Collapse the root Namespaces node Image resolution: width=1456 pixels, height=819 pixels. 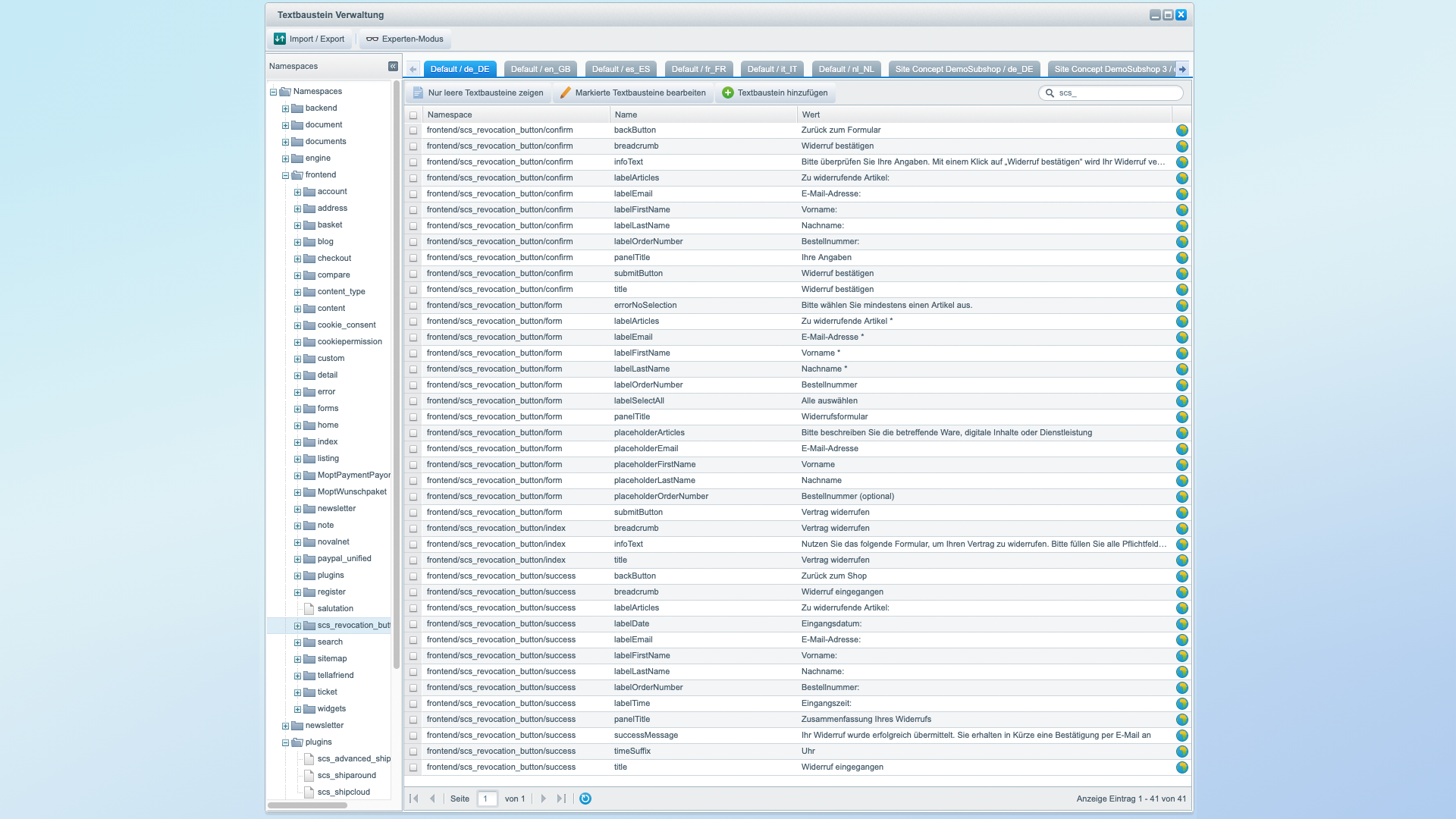coord(273,92)
